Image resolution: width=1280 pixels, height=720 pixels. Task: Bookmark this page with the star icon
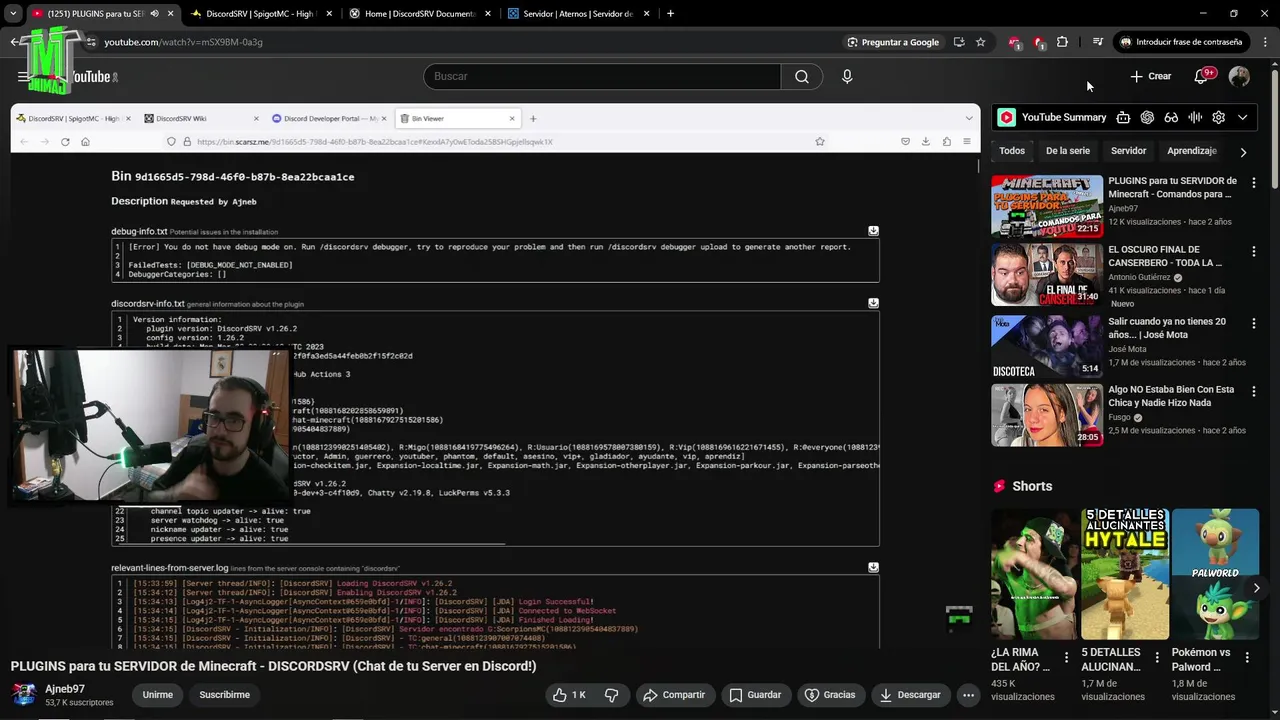[981, 42]
